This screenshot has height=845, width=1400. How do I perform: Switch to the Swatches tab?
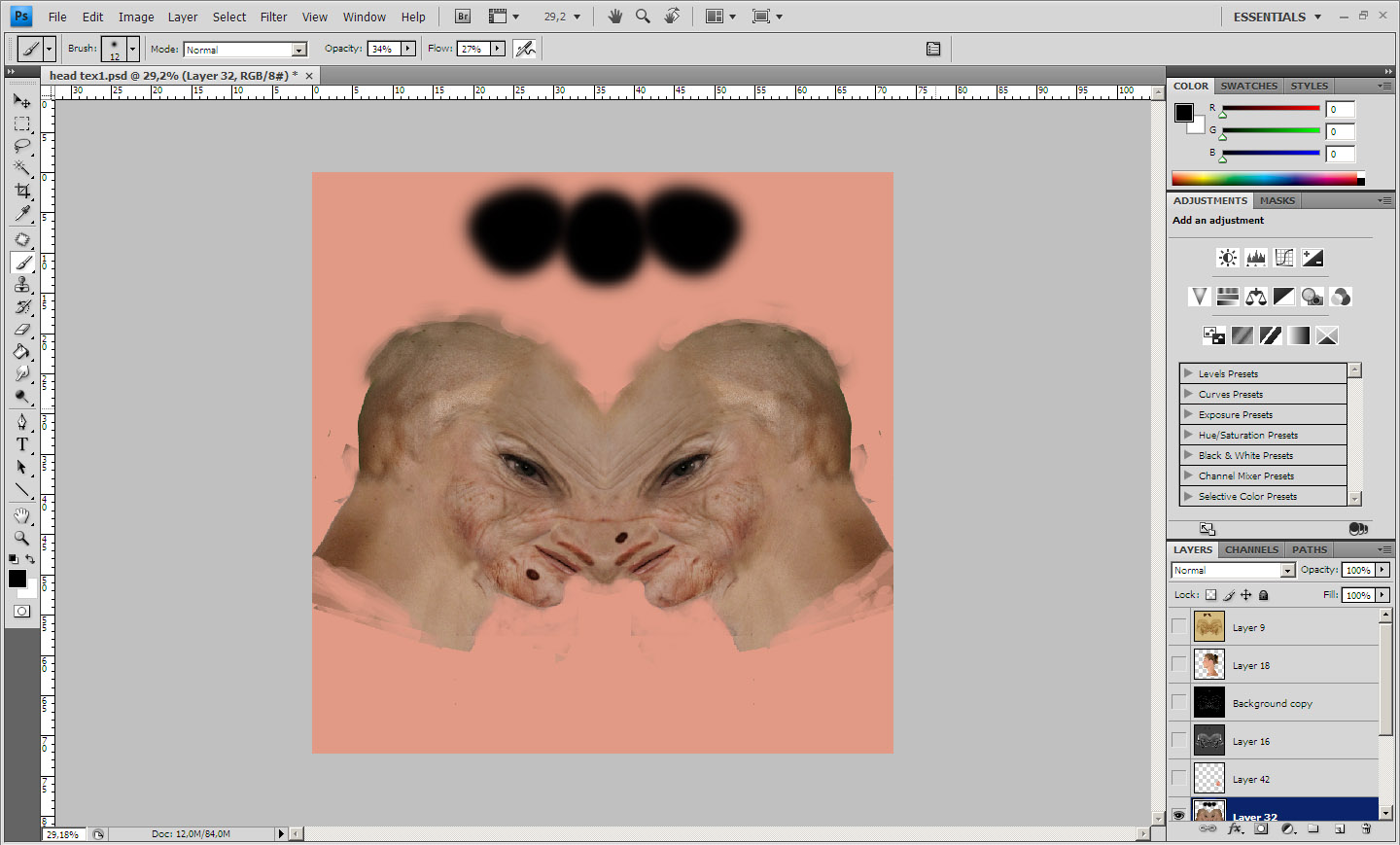point(1249,86)
